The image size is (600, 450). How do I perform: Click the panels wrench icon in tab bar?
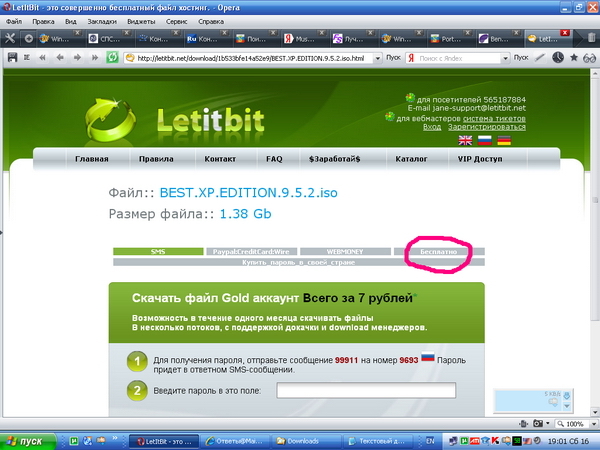(x=10, y=38)
